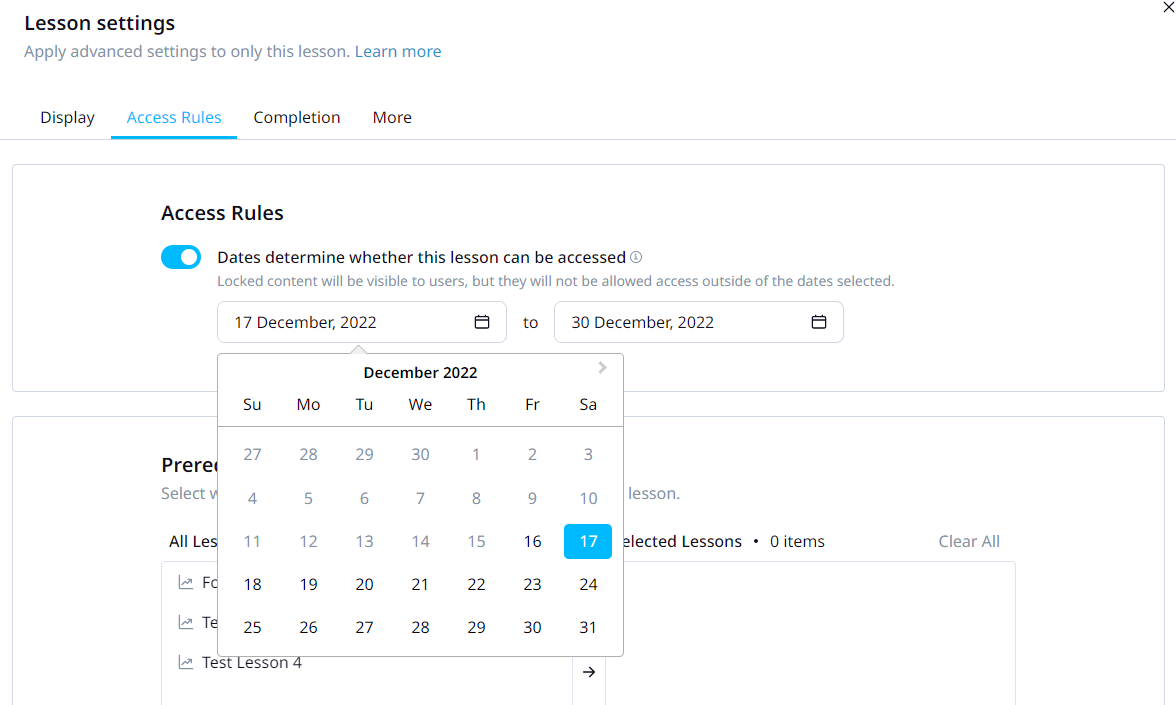Open the start date calendar icon
The height and width of the screenshot is (705, 1176).
click(481, 321)
